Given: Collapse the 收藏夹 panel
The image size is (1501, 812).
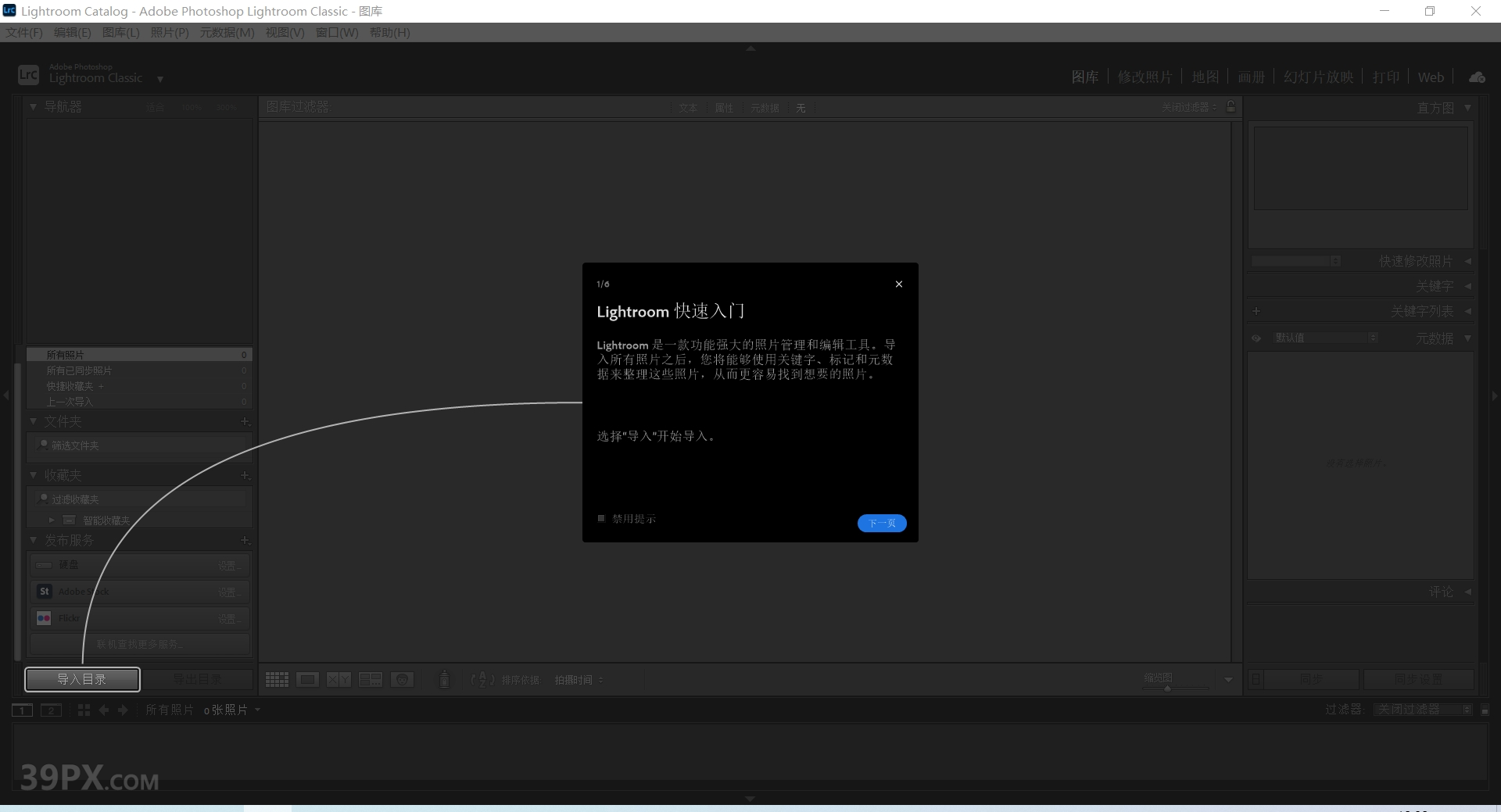Looking at the screenshot, I should pyautogui.click(x=33, y=474).
